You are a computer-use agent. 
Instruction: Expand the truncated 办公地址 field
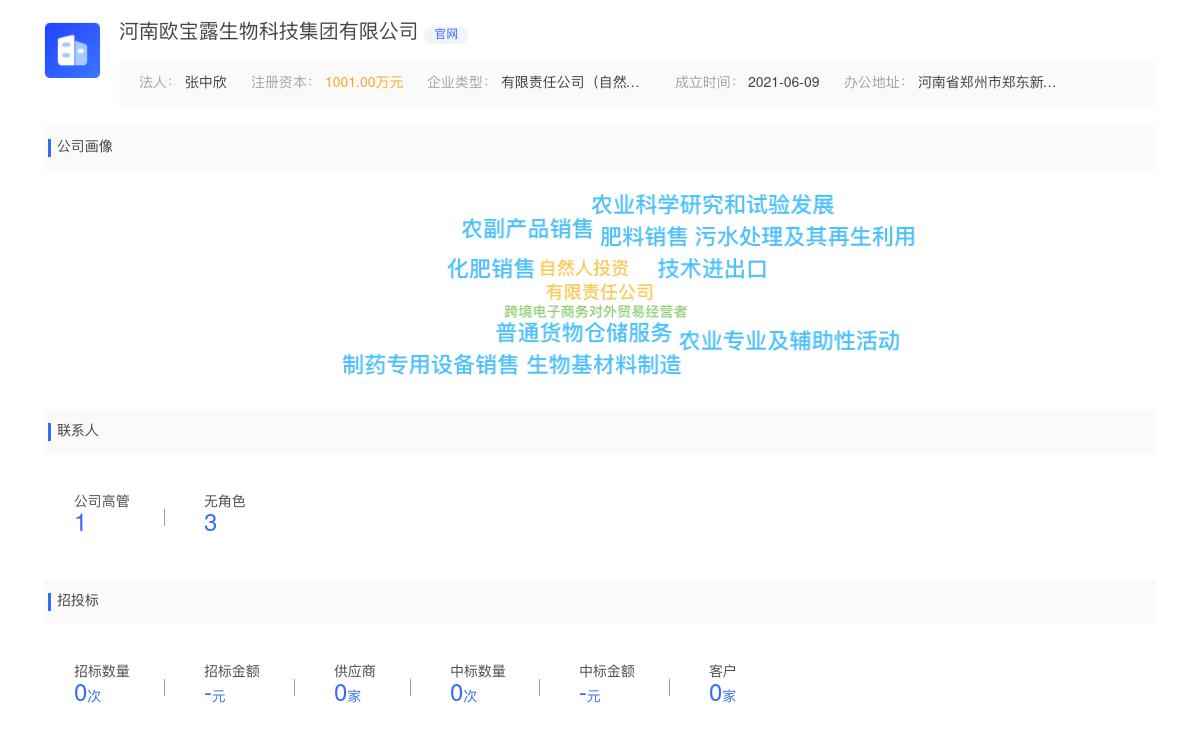tap(987, 83)
